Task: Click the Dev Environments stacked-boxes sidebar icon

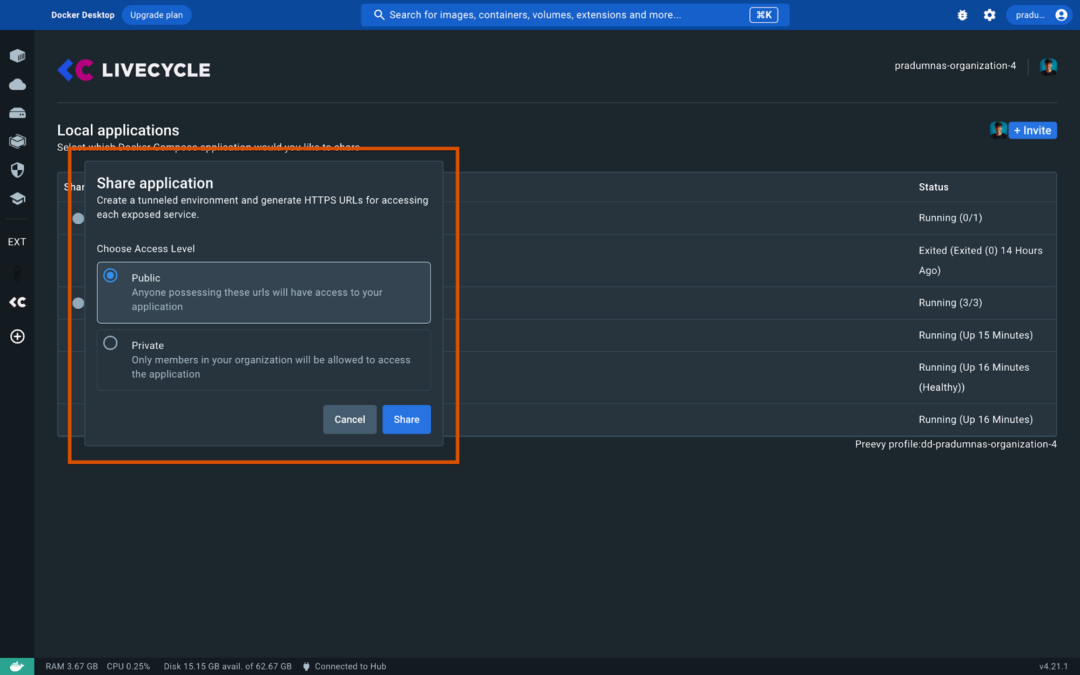Action: [x=17, y=141]
